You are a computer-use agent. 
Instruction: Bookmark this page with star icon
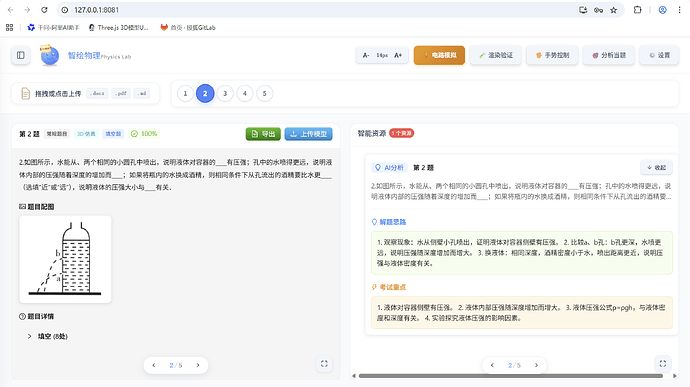[613, 10]
